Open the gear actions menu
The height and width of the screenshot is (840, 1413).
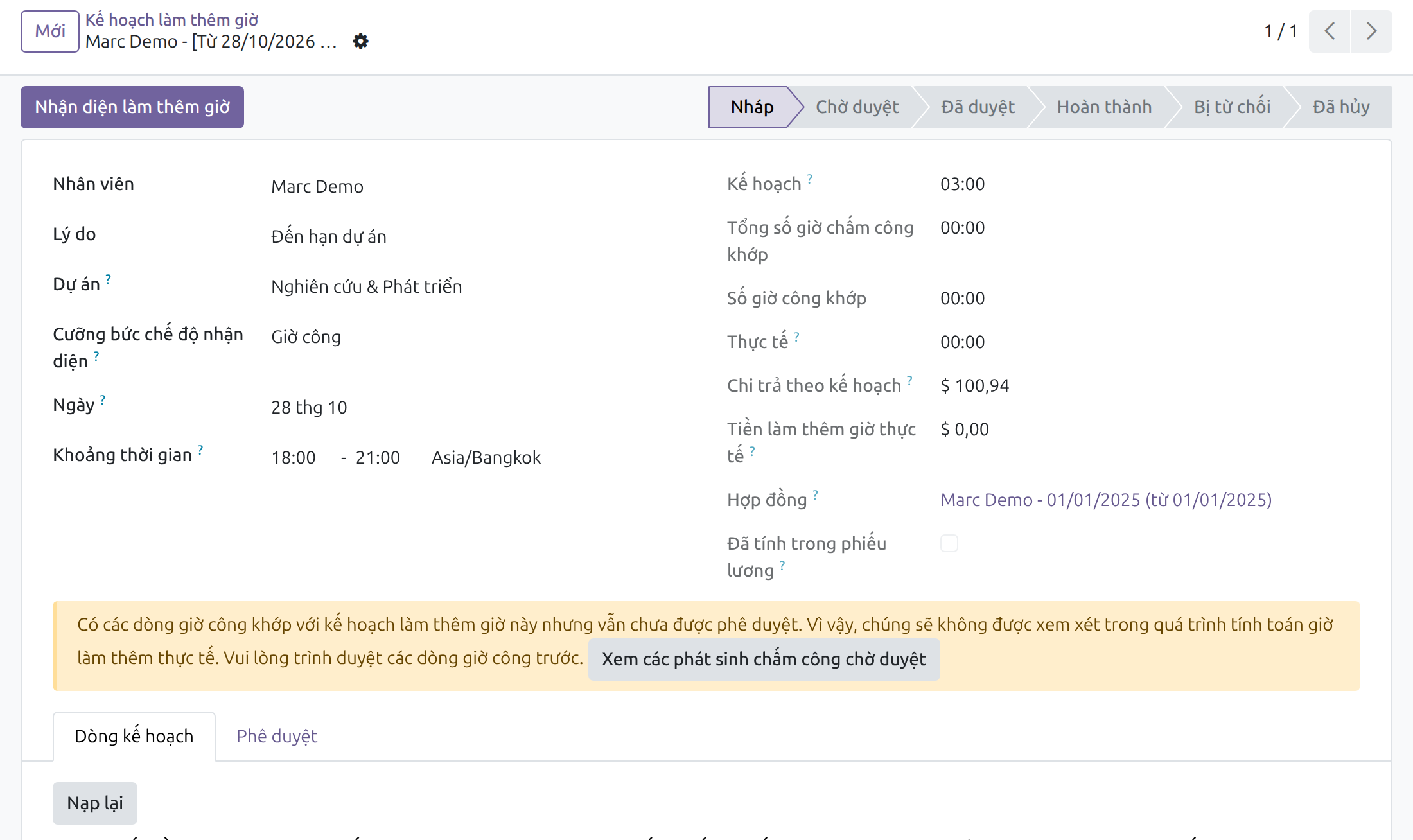[x=361, y=41]
